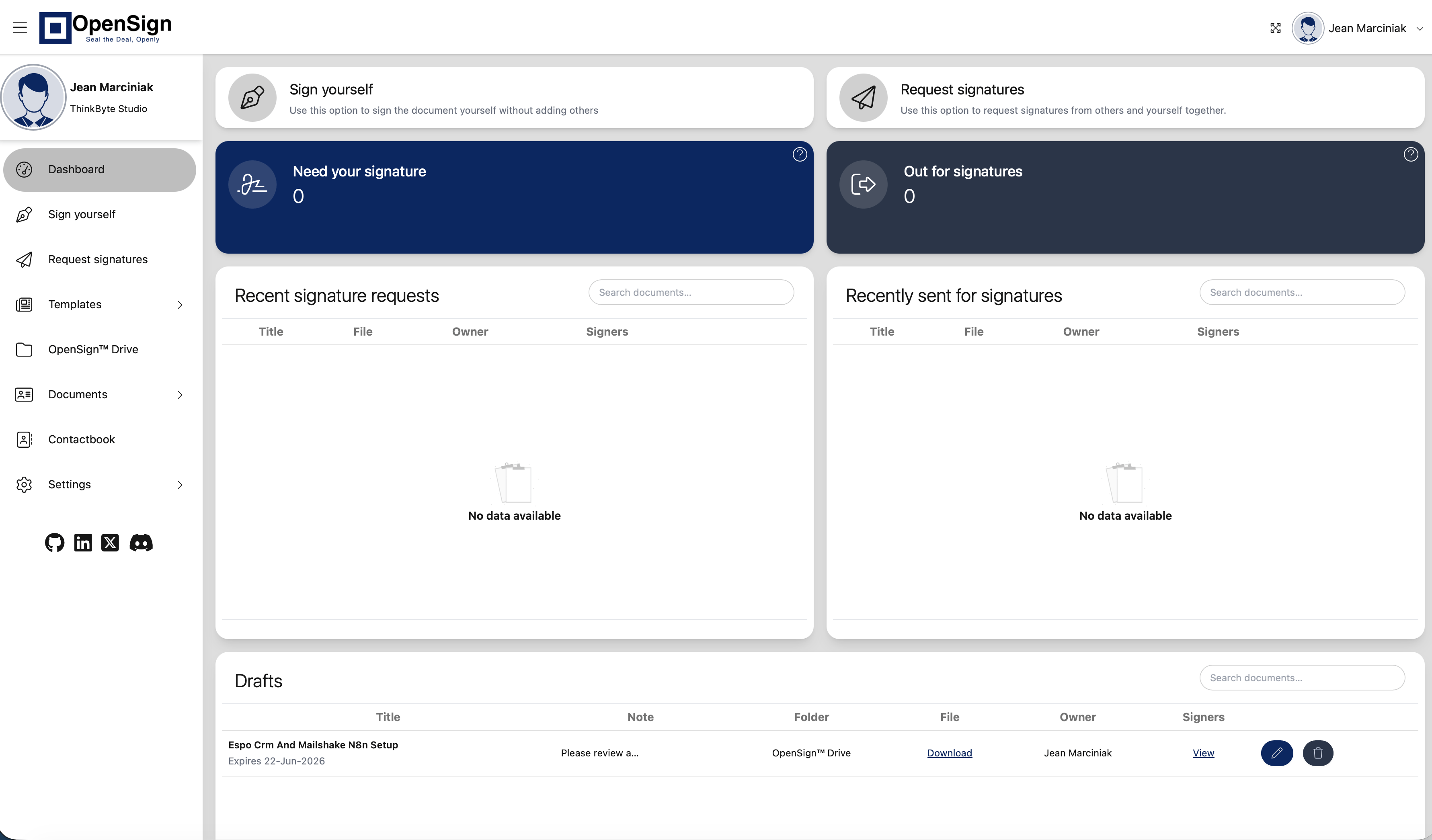The height and width of the screenshot is (840, 1432).
Task: View signers of the Espo Crm draft
Action: click(x=1203, y=753)
